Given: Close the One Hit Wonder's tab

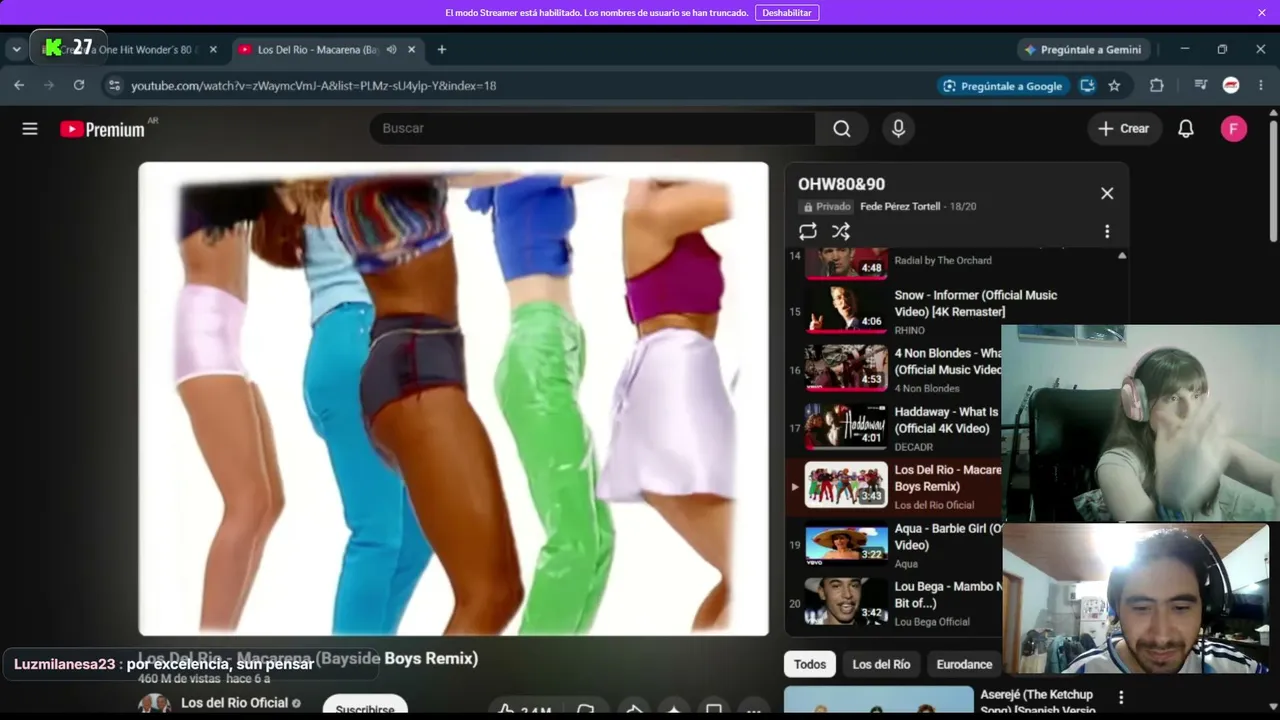Looking at the screenshot, I should (213, 49).
